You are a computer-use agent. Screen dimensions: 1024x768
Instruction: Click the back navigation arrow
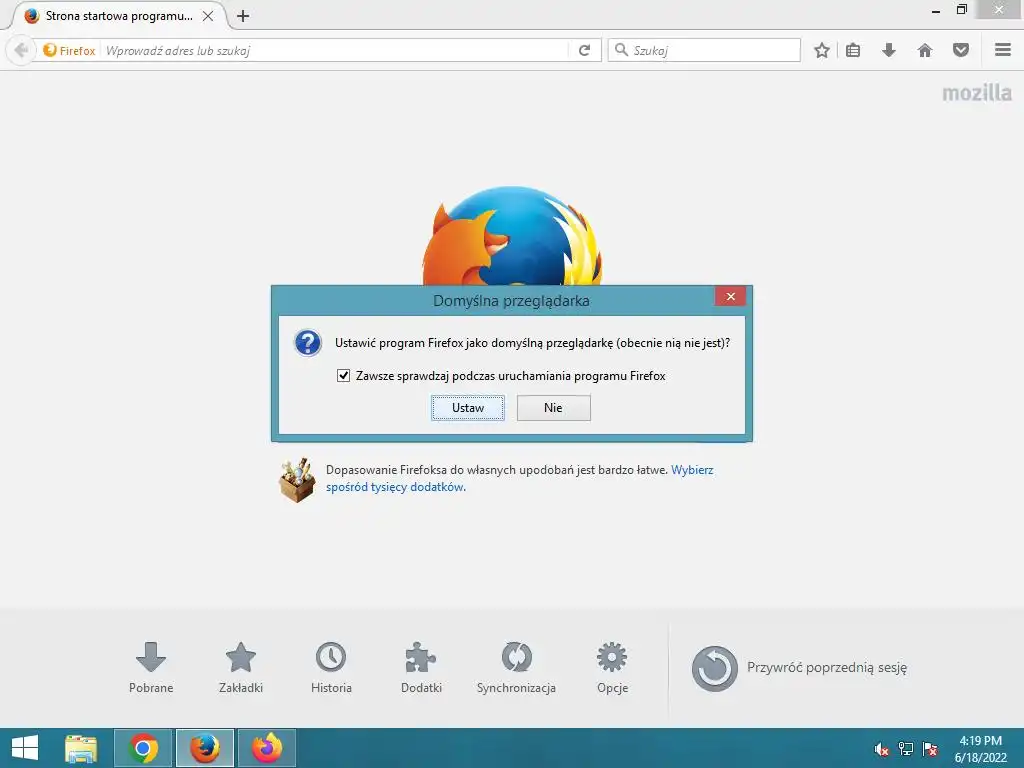[x=21, y=50]
